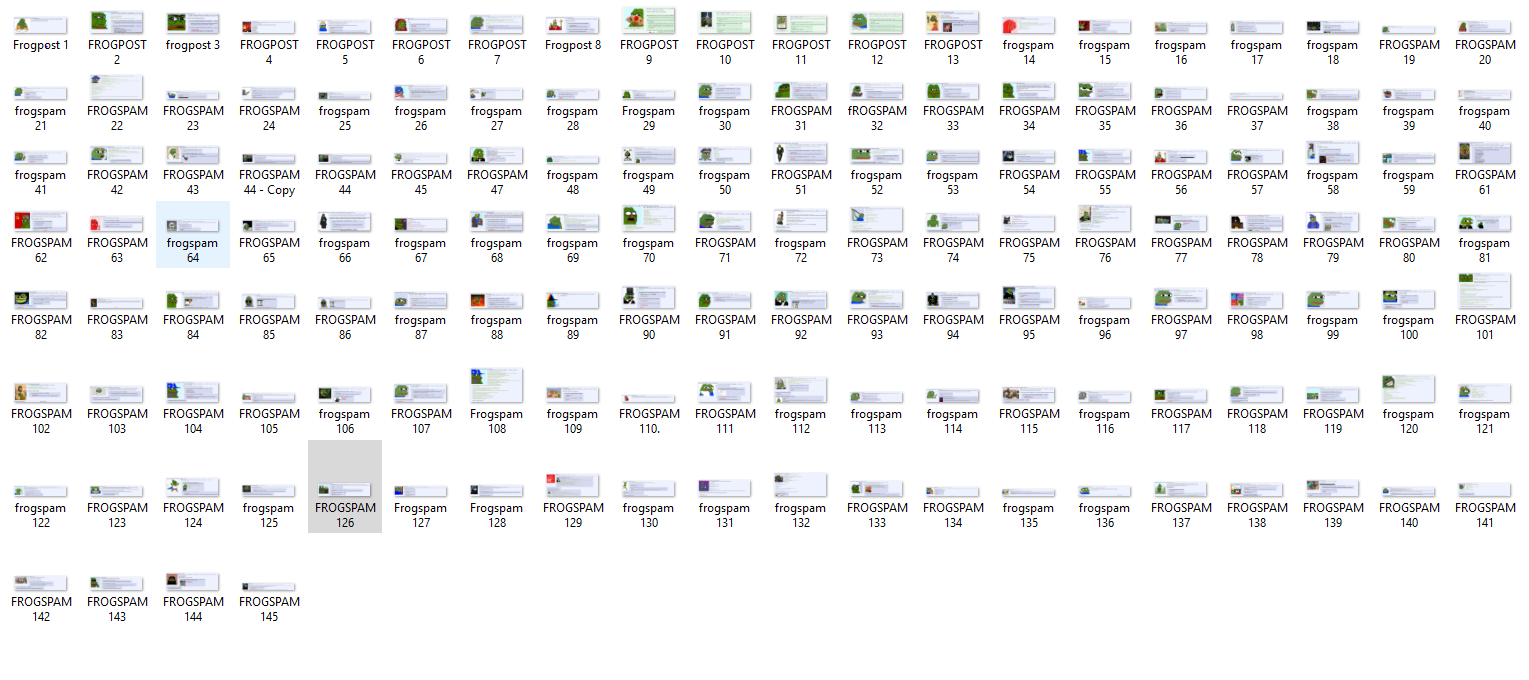
Task: Click the file name "frogspam 66"
Action: (345, 251)
